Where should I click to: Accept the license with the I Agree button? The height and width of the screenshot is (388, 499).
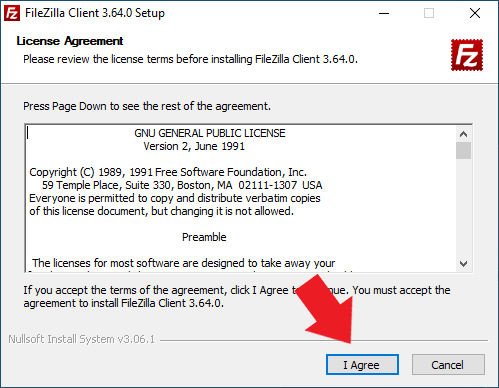[362, 365]
